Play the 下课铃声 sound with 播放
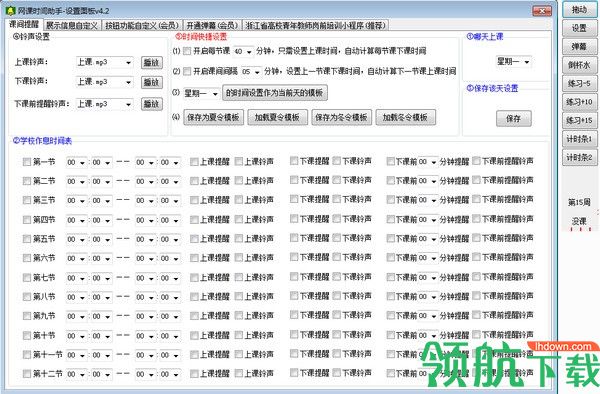 (152, 82)
